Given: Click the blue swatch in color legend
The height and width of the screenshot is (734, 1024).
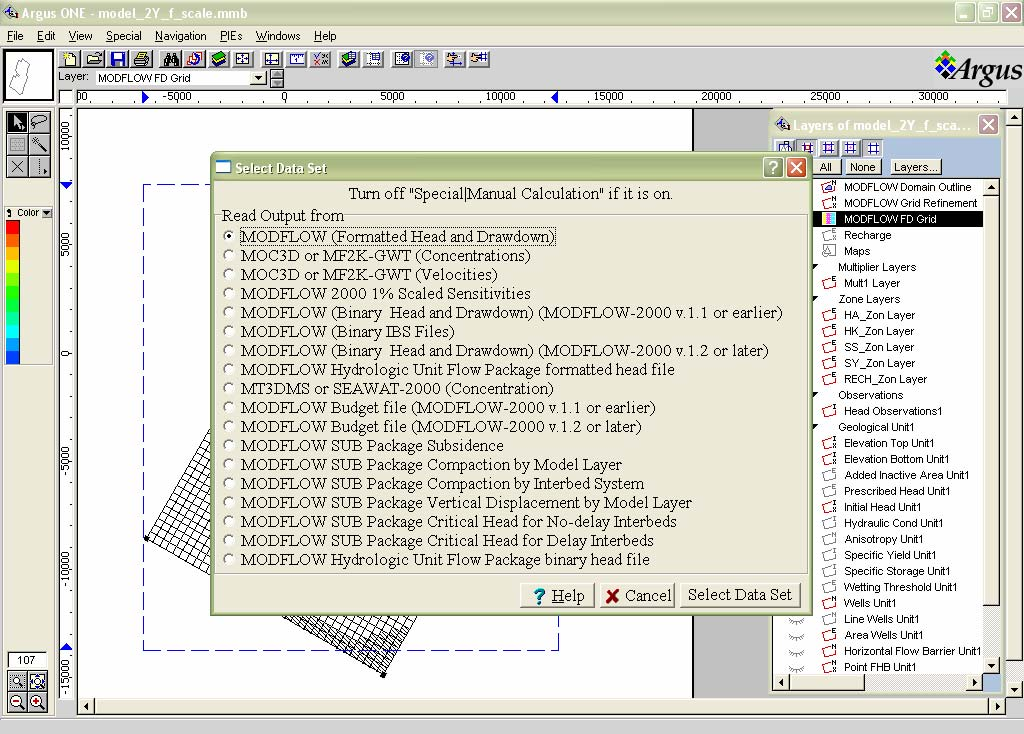Looking at the screenshot, I should [12, 357].
